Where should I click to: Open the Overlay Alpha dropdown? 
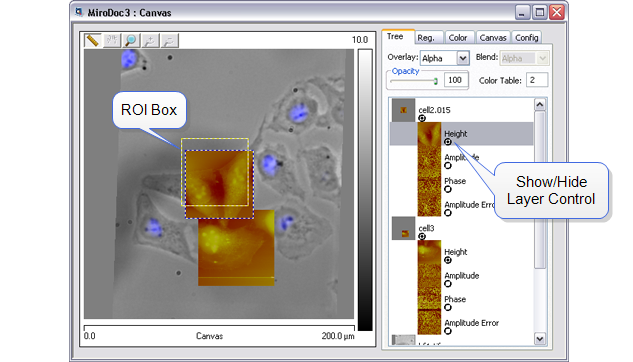463,58
